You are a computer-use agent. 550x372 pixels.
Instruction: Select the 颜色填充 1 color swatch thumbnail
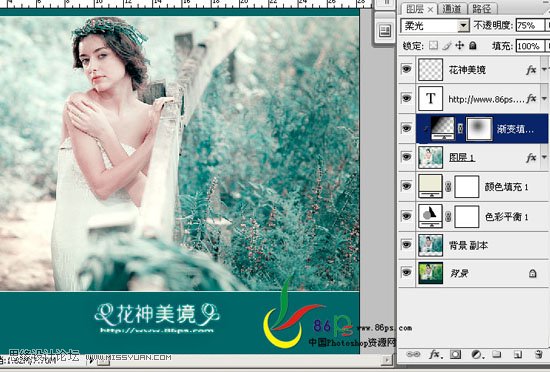tap(430, 187)
